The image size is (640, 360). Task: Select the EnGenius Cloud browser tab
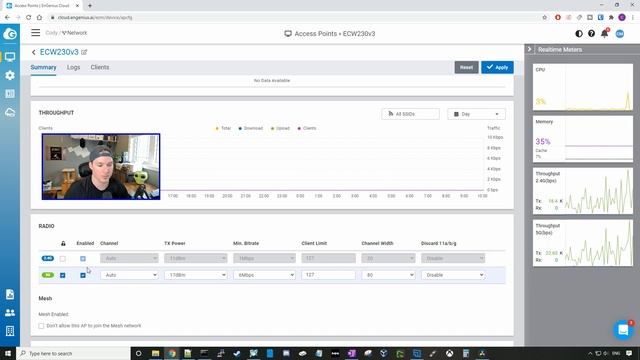coord(42,6)
